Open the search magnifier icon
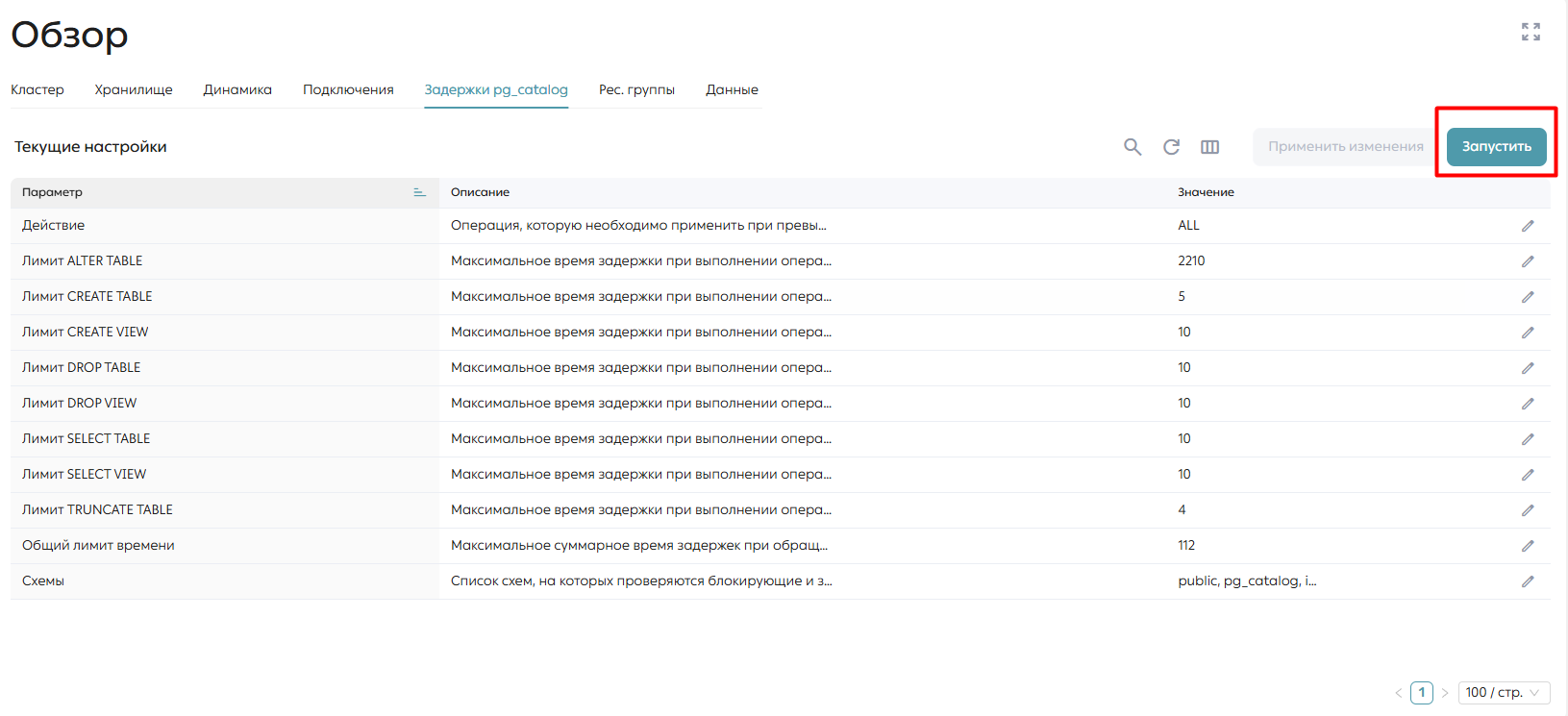 click(1132, 147)
